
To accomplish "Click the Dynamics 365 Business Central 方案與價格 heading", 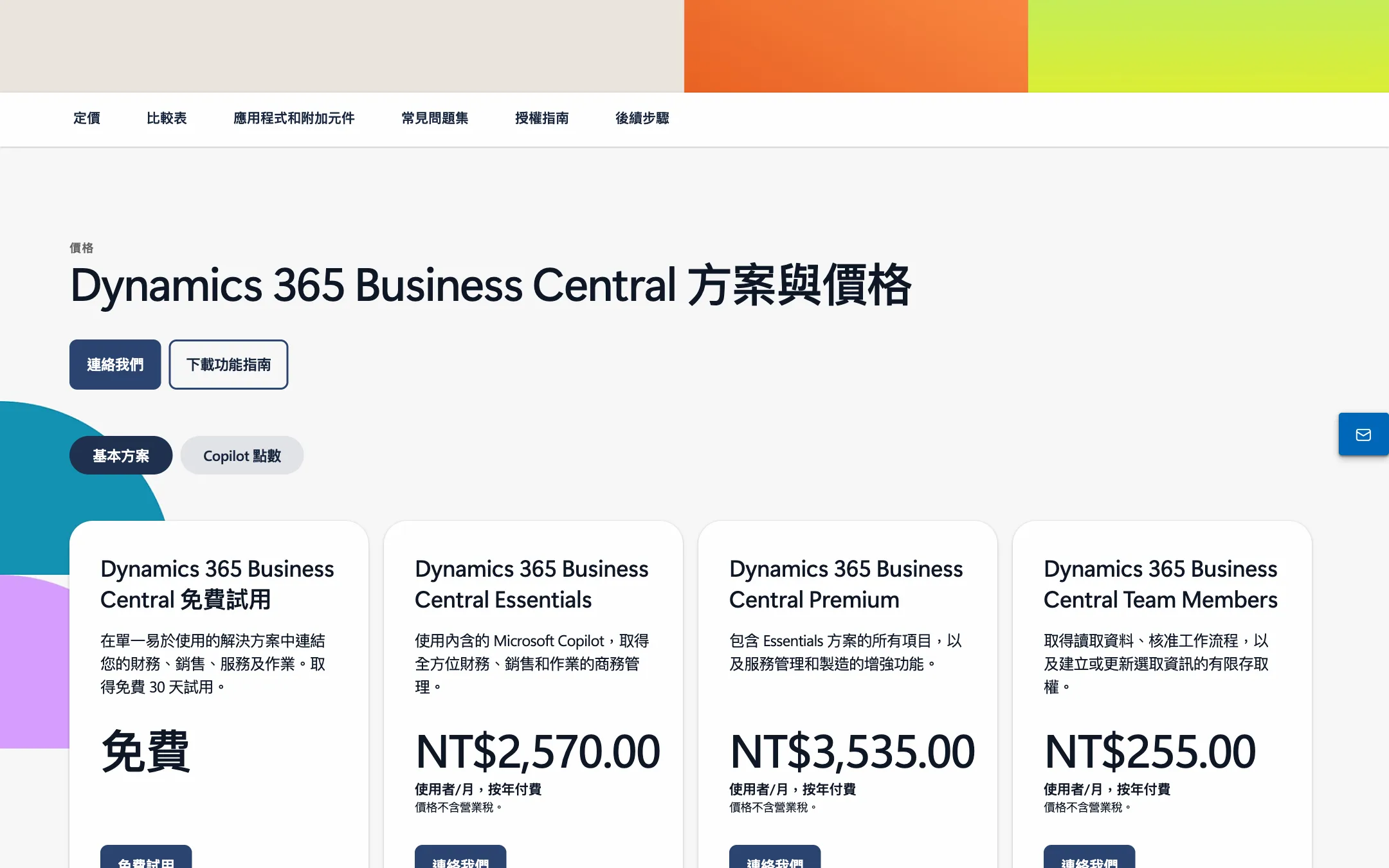I will click(491, 285).
